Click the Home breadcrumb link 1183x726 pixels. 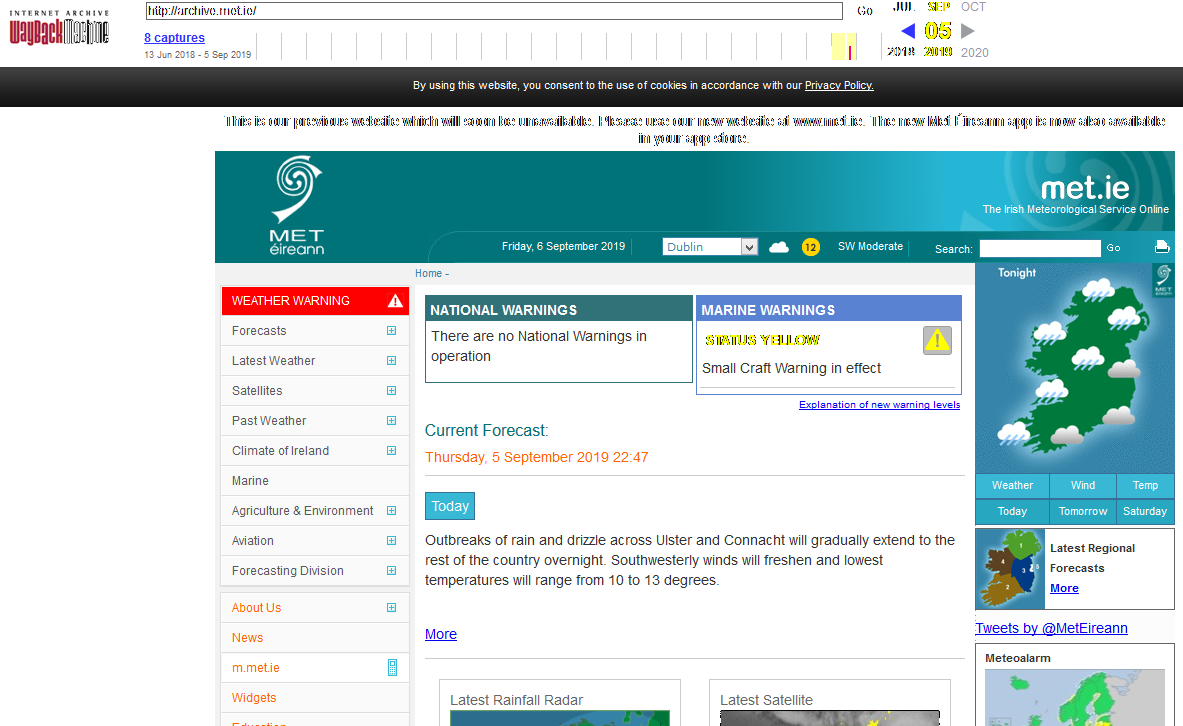(428, 273)
